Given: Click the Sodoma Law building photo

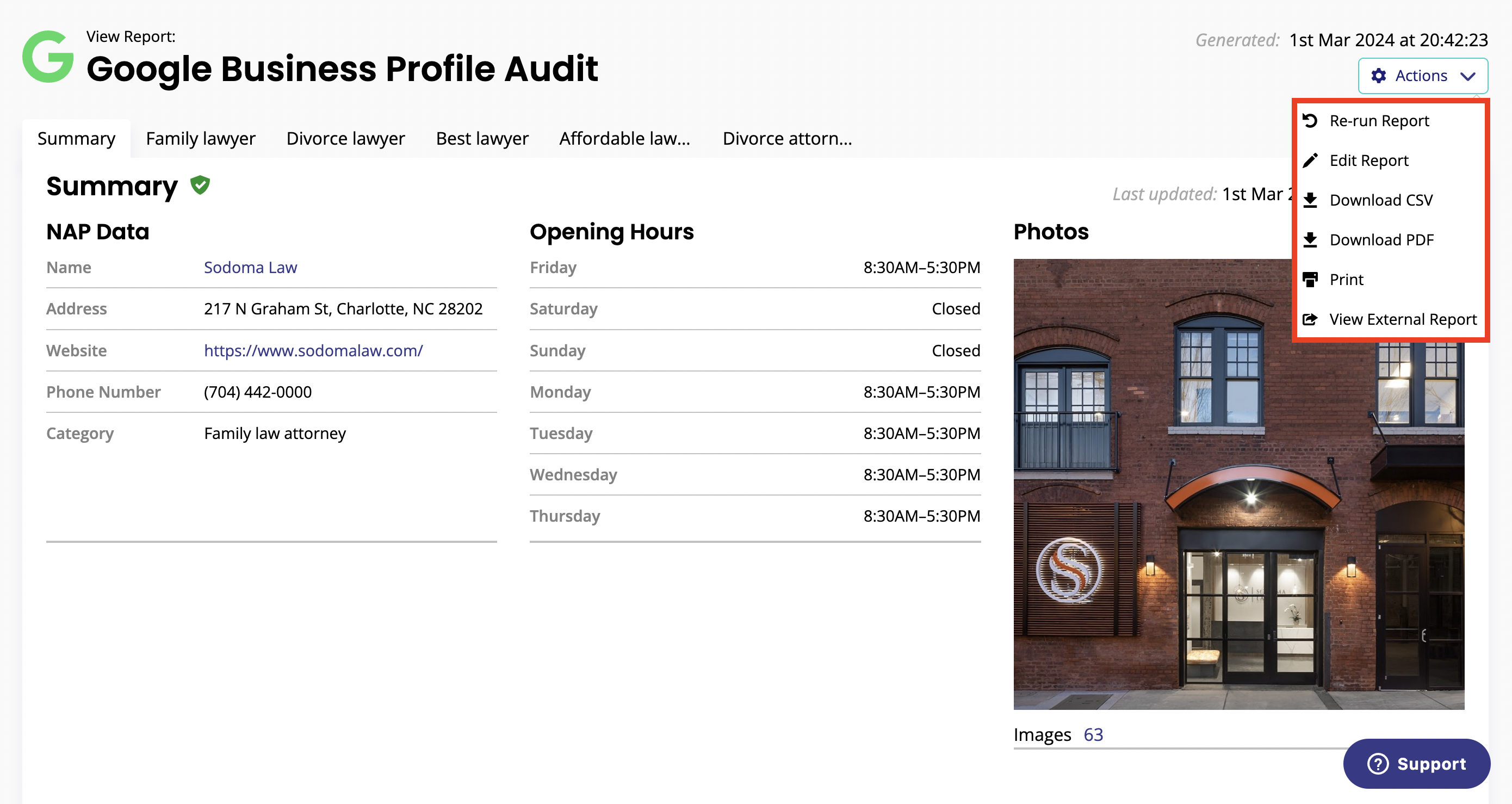Looking at the screenshot, I should [1238, 484].
